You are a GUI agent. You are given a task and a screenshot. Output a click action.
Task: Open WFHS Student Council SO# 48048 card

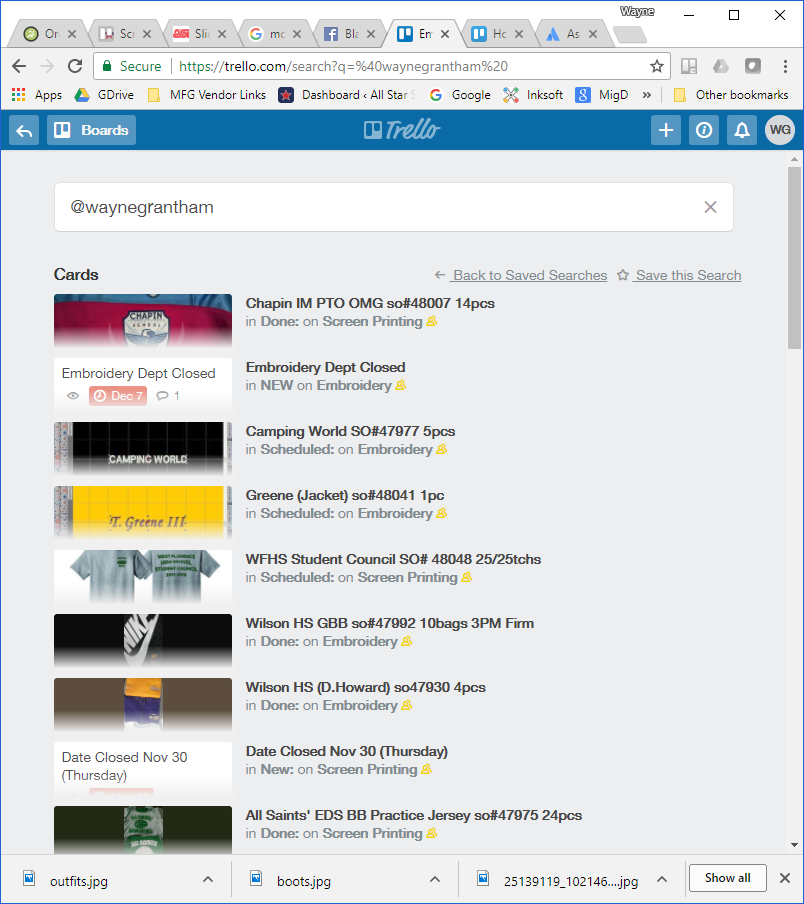coord(393,559)
